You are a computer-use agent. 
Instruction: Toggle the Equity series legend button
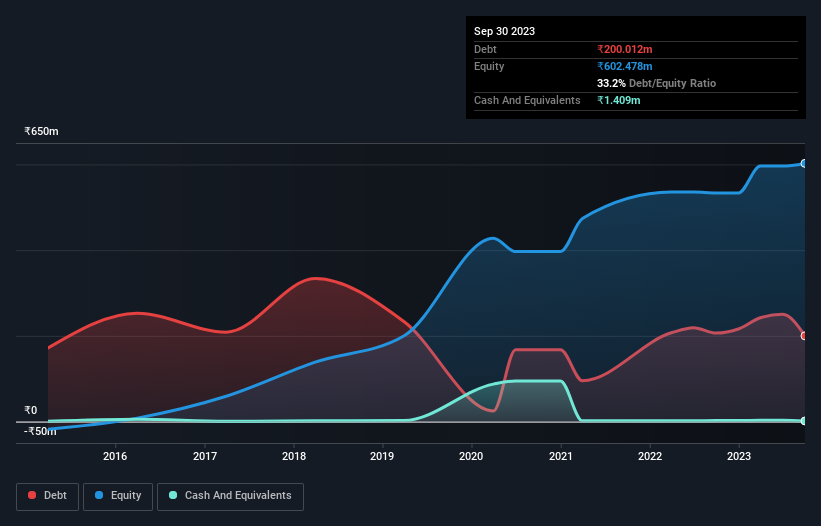(x=118, y=496)
